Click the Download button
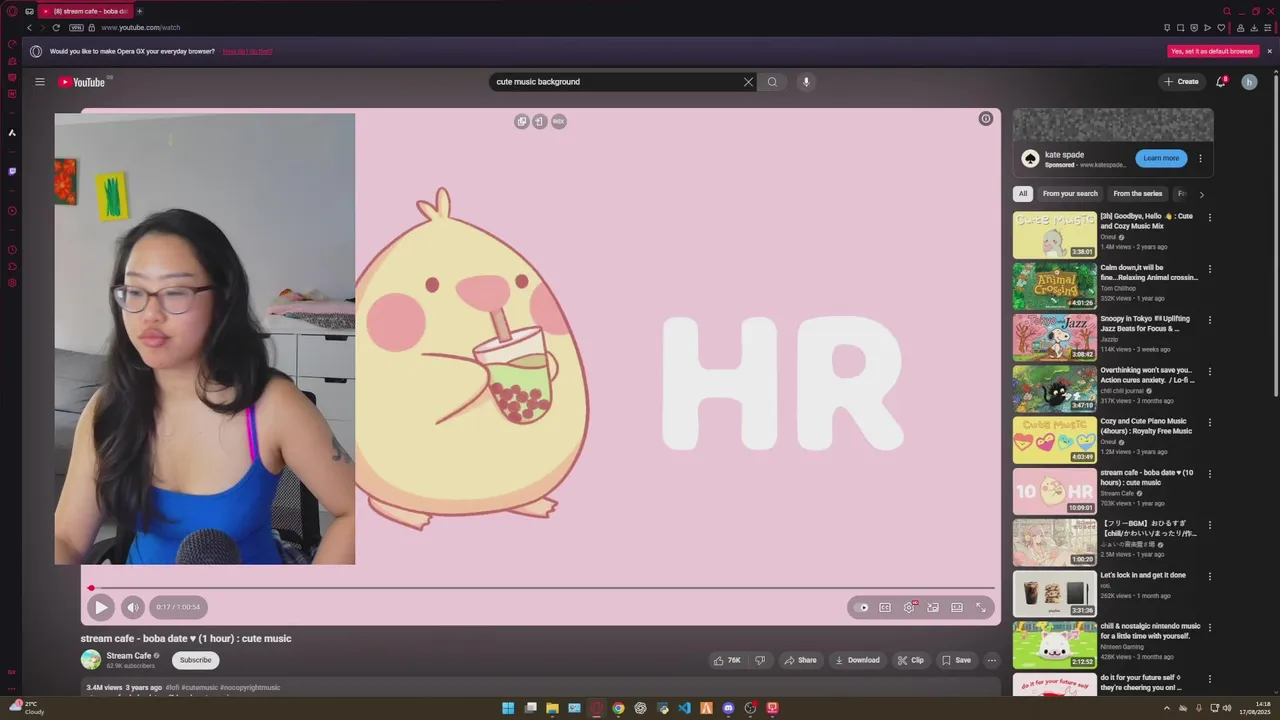1280x720 pixels. click(x=857, y=660)
